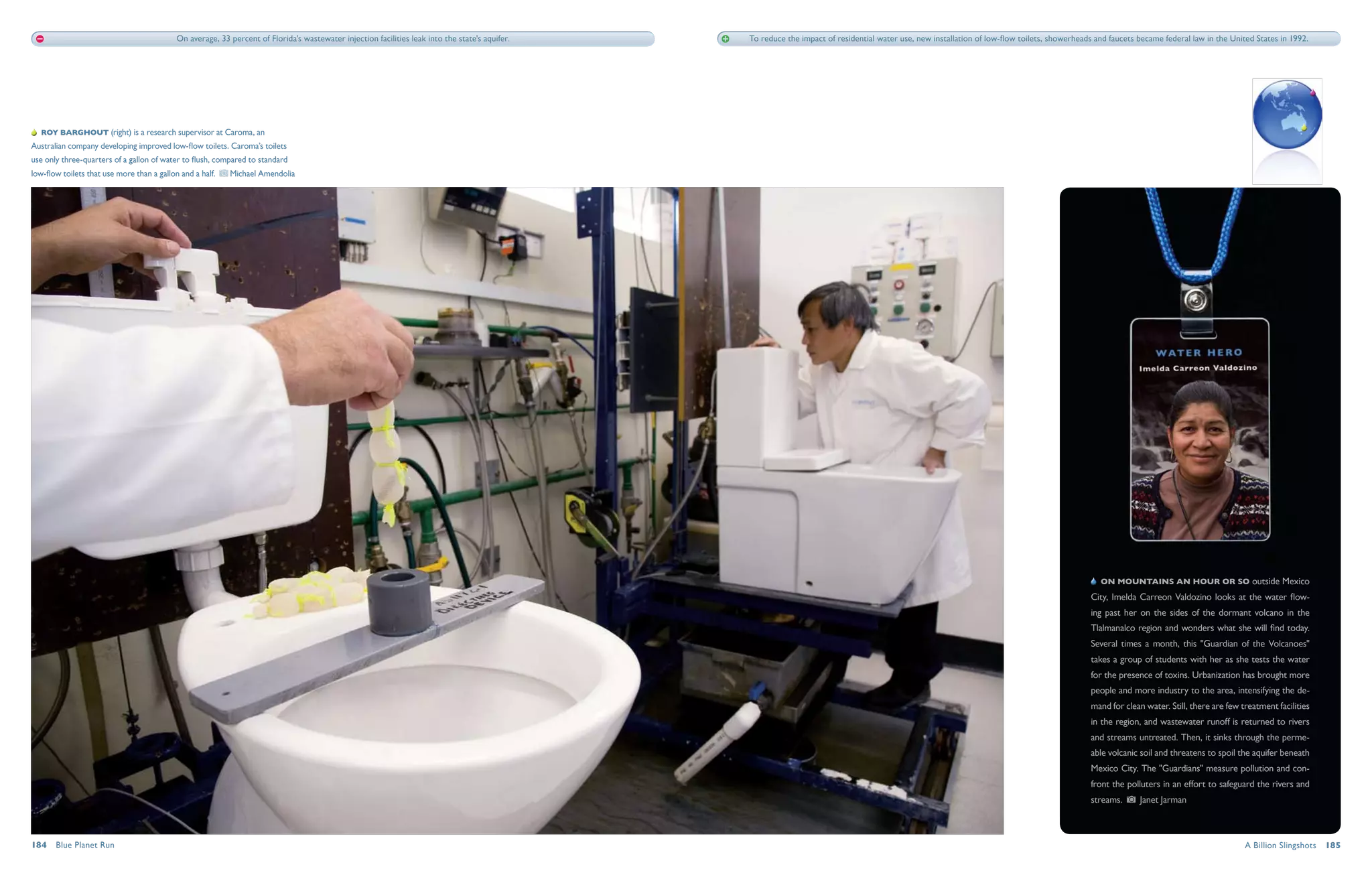This screenshot has width=1372, height=873.
Task: Click the Michael Amendolia photographer credit
Action: (x=262, y=173)
